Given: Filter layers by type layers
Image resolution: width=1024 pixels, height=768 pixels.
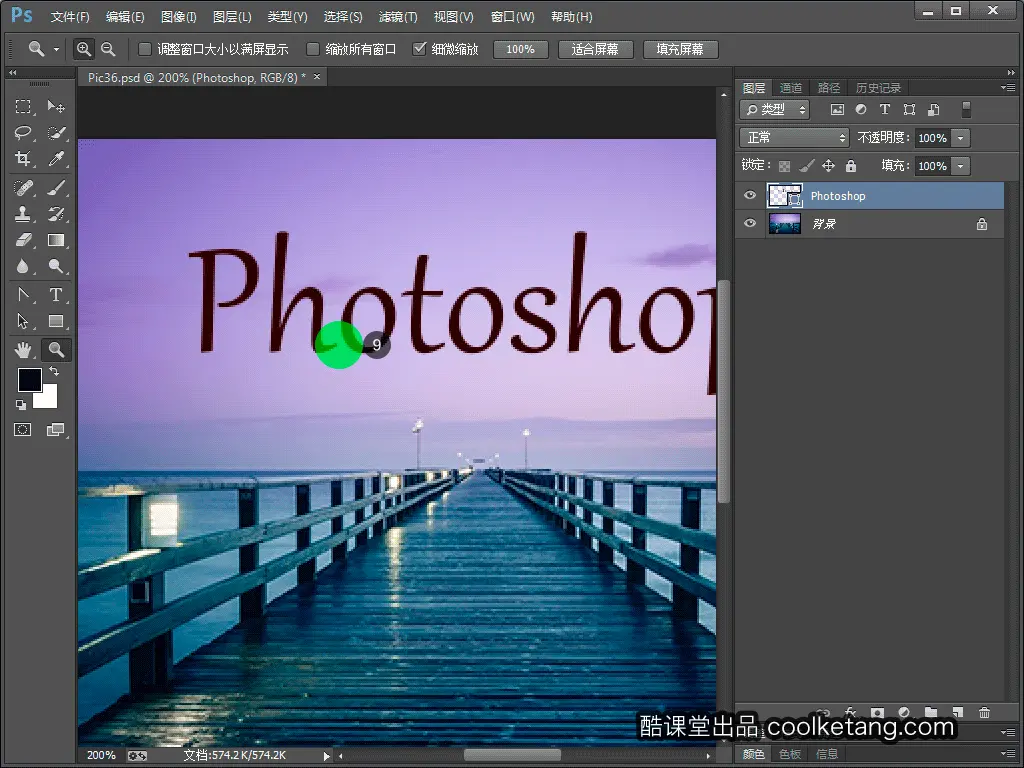Looking at the screenshot, I should [x=885, y=110].
